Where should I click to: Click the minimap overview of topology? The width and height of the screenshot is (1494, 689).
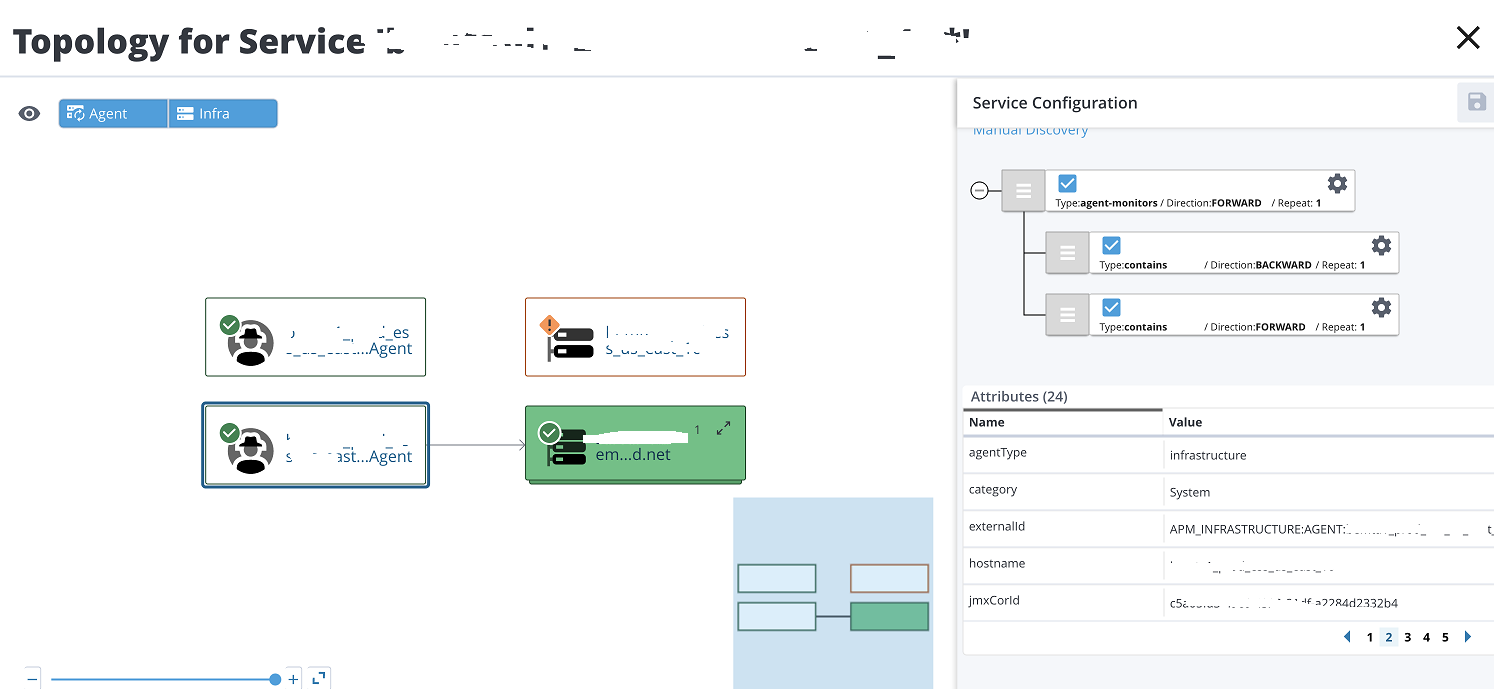click(833, 593)
